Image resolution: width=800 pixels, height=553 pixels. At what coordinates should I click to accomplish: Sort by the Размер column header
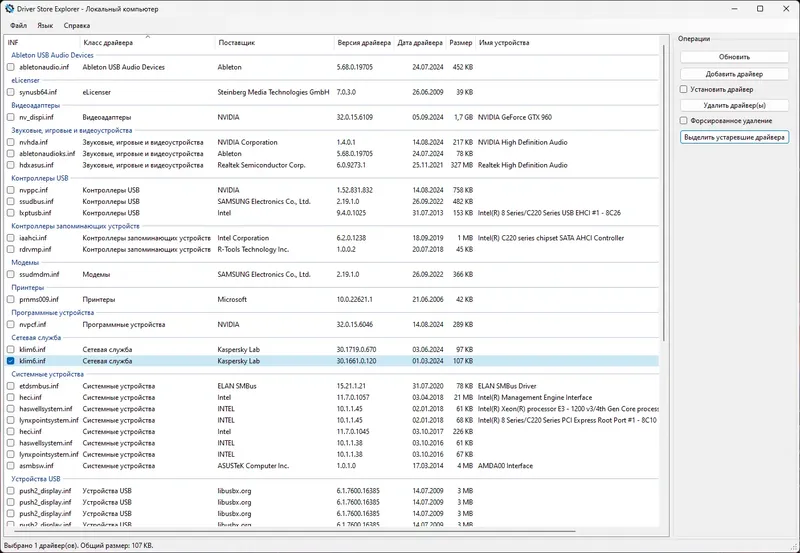[461, 43]
